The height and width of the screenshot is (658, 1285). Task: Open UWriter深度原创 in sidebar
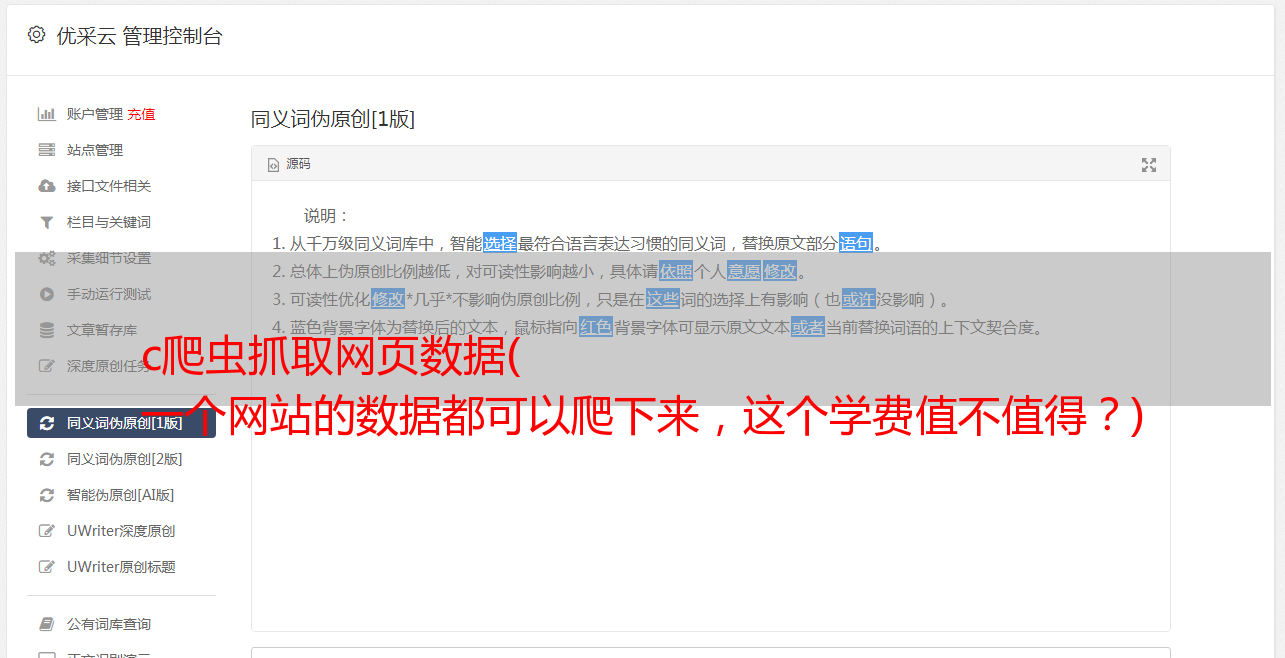pos(121,531)
